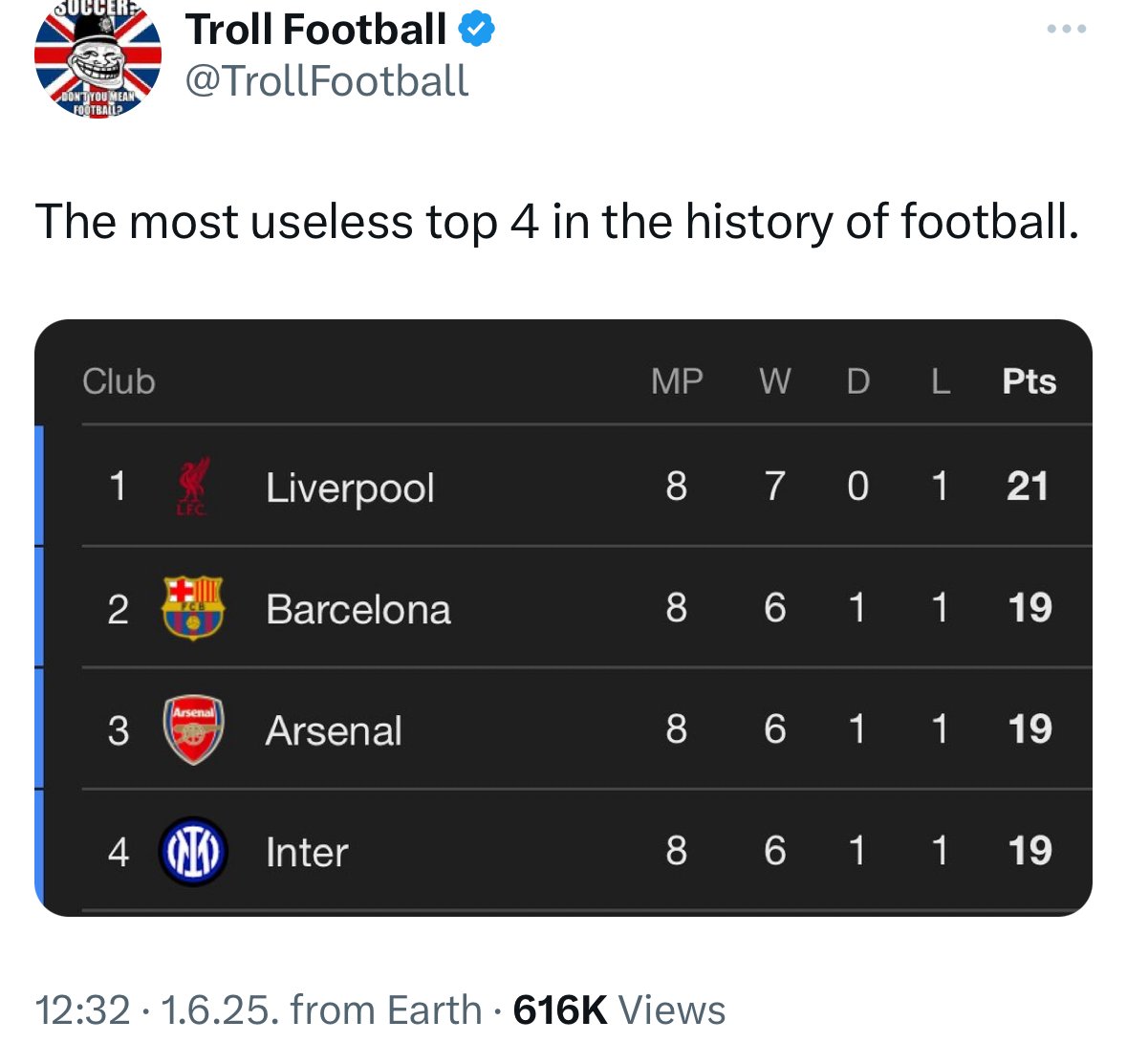Click Liverpool's 21 points value

click(1028, 486)
